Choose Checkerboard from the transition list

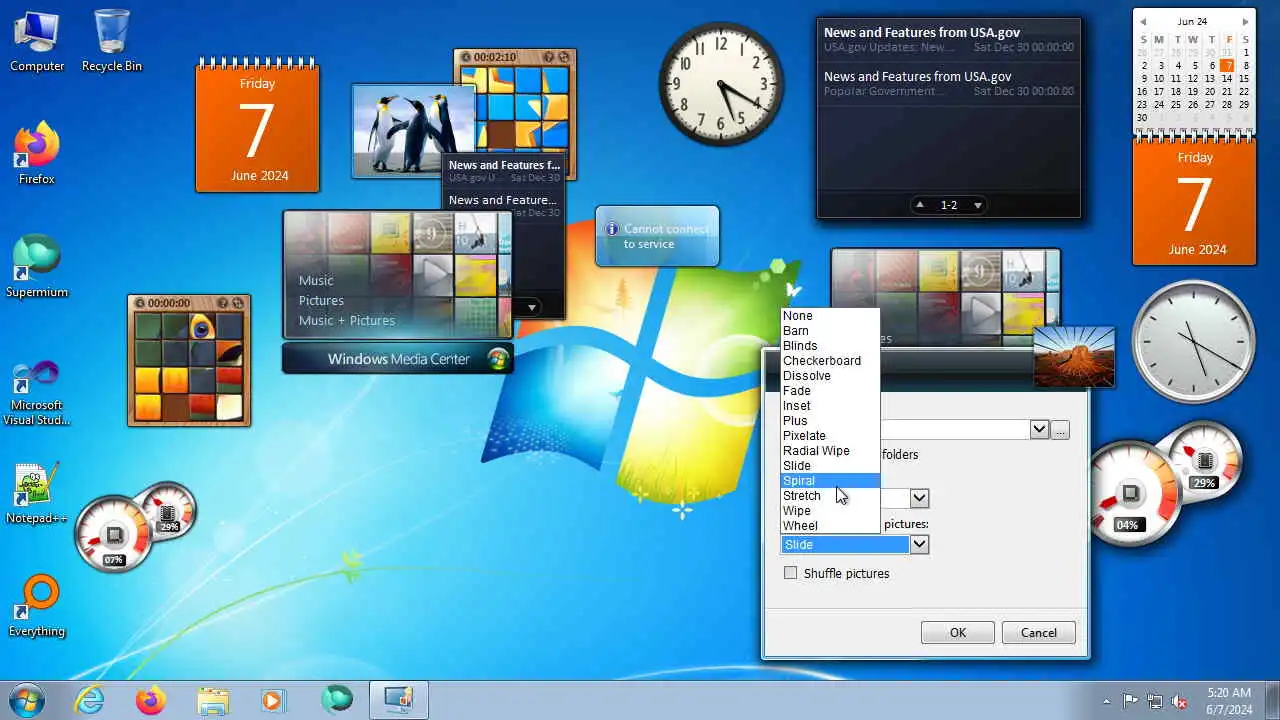point(830,361)
